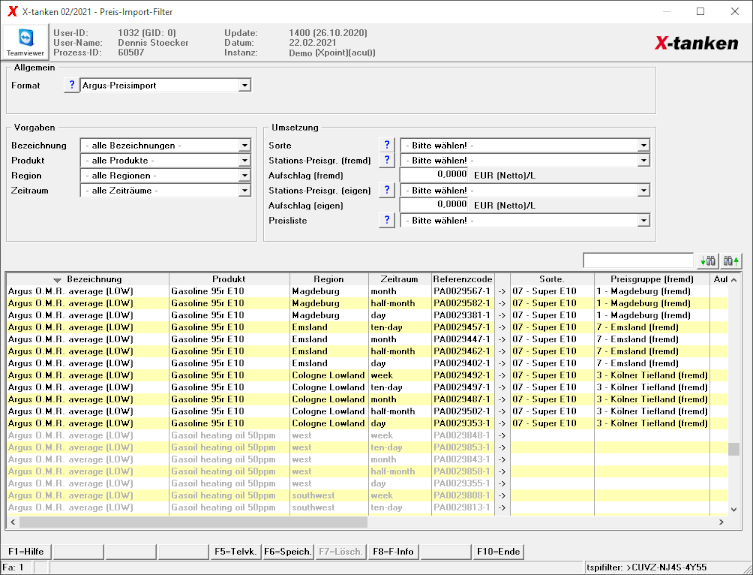Screen dimensions: 753x575
Task: Open help for Stations-Preisgr. (fremd)
Action: (x=387, y=160)
